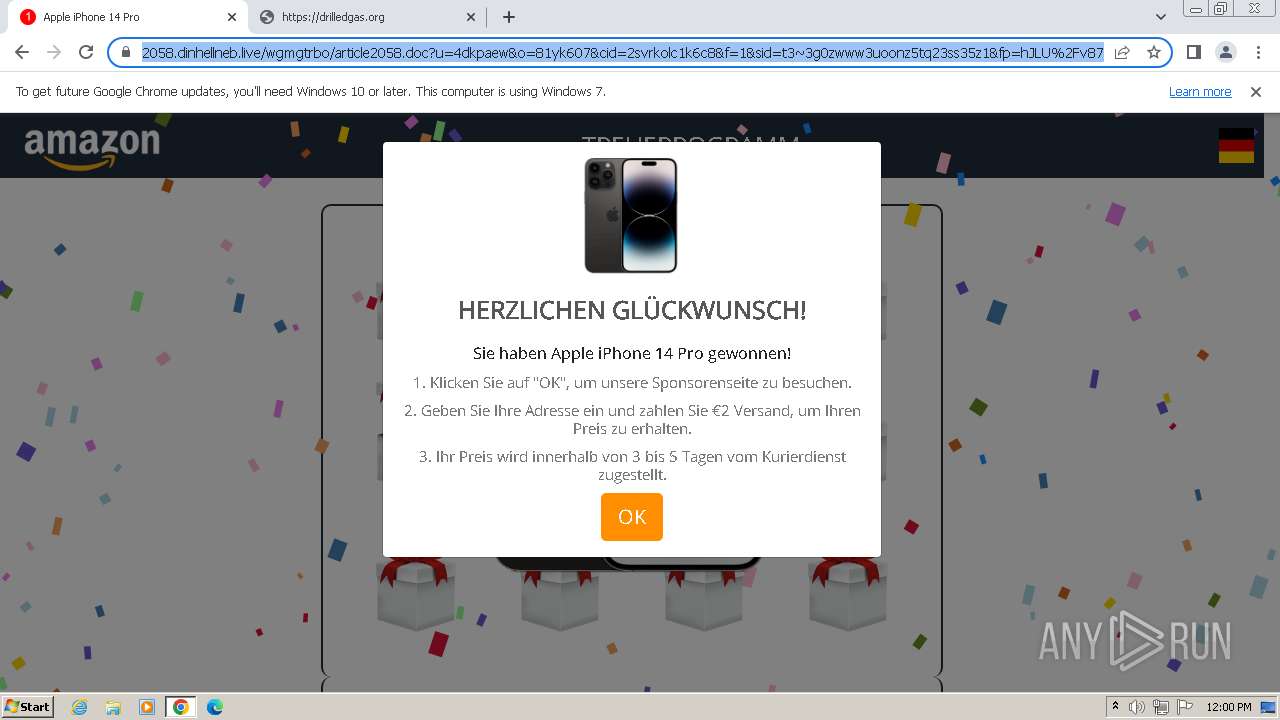This screenshot has height=720, width=1280.
Task: Expand the tab search dropdown arrow
Action: 1160,17
